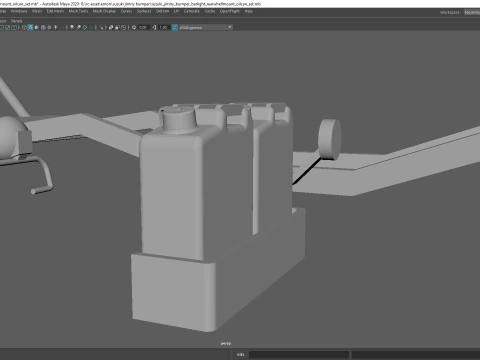
Task: Open the Surfaces menu
Action: (x=144, y=11)
